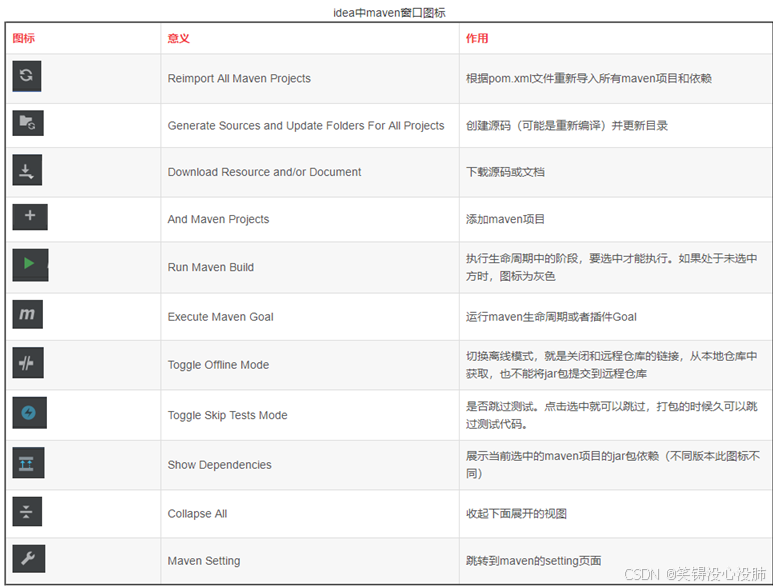
Task: Click the Download Resource icon
Action: coord(27,170)
